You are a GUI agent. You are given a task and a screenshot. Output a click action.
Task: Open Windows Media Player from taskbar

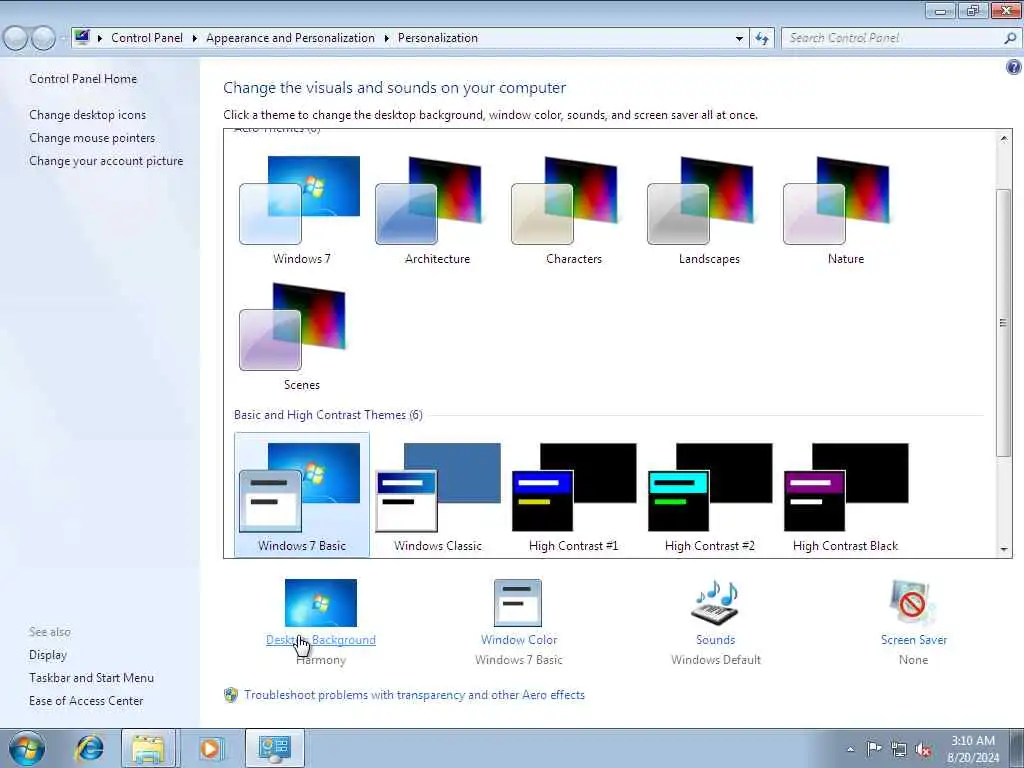pos(210,748)
